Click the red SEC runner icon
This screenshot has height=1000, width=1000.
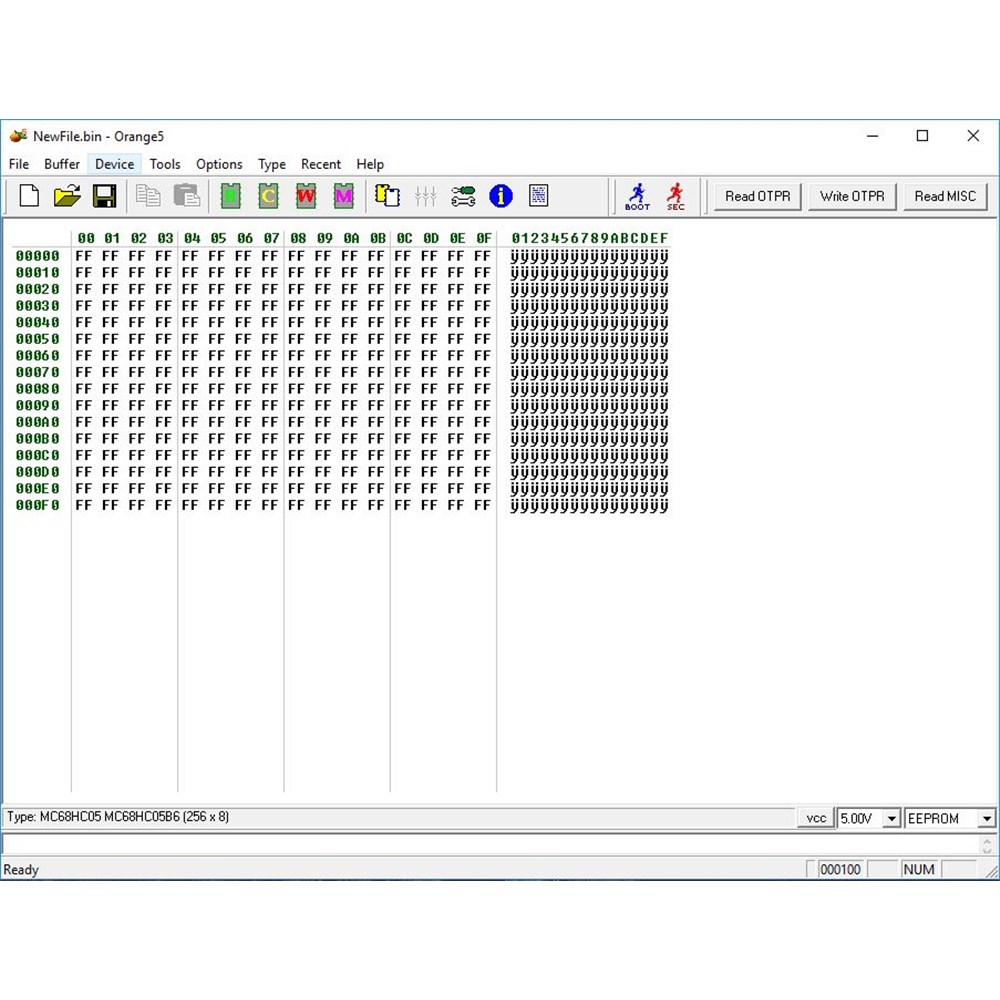(676, 196)
